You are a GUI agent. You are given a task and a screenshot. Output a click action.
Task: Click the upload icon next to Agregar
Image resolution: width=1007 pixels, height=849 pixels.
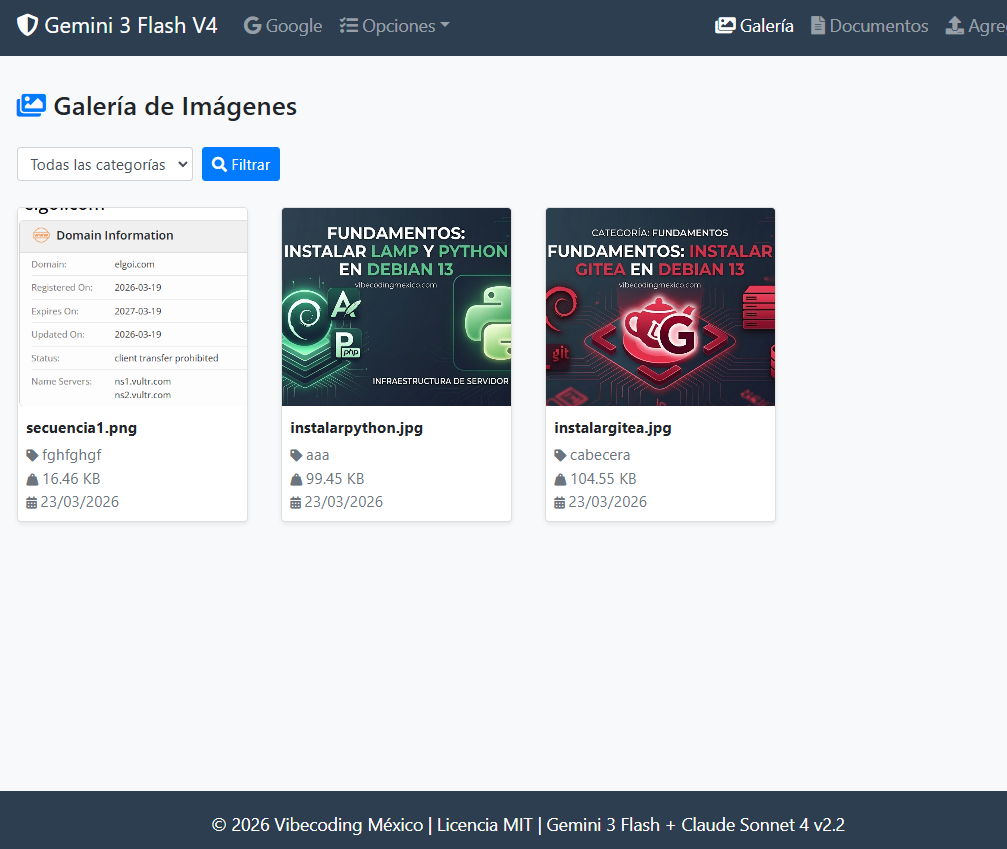[x=955, y=26]
